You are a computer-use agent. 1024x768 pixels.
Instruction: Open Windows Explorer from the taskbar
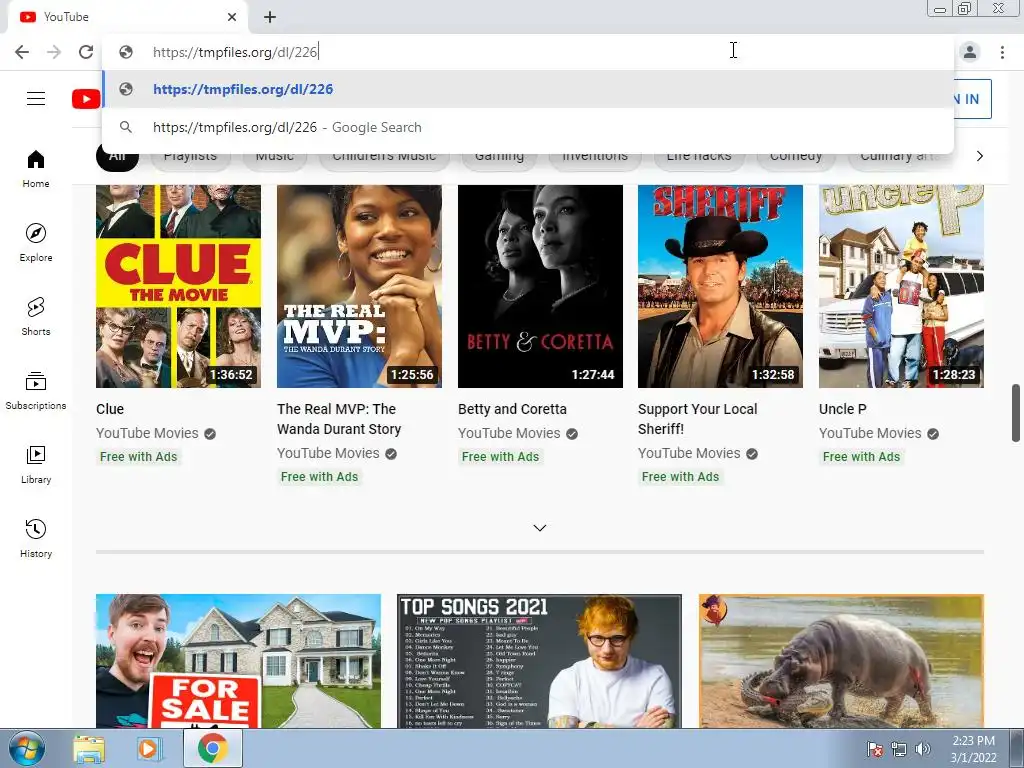click(x=88, y=749)
